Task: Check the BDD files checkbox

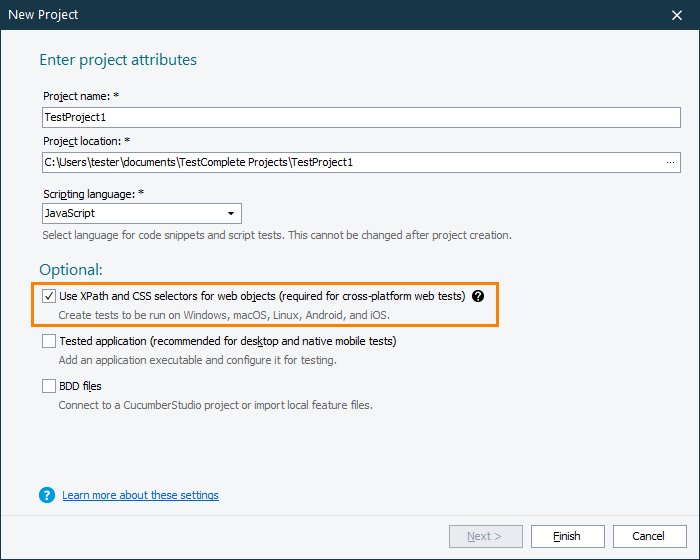Action: click(50, 386)
